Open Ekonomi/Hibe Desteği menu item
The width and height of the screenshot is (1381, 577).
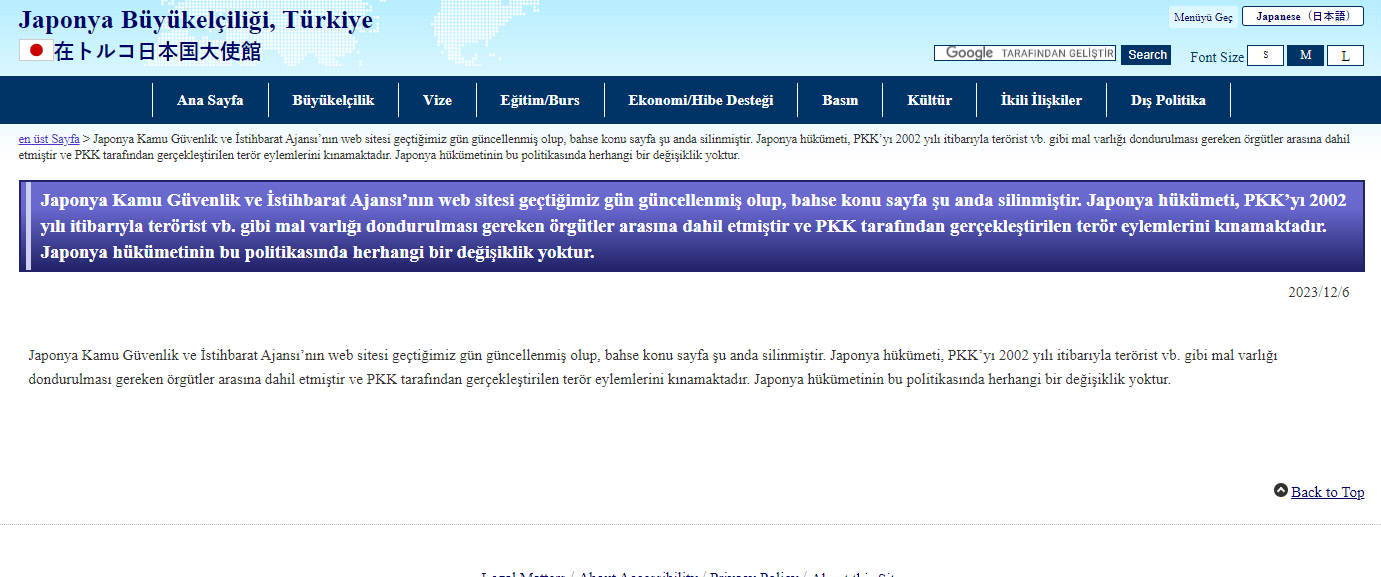[701, 100]
